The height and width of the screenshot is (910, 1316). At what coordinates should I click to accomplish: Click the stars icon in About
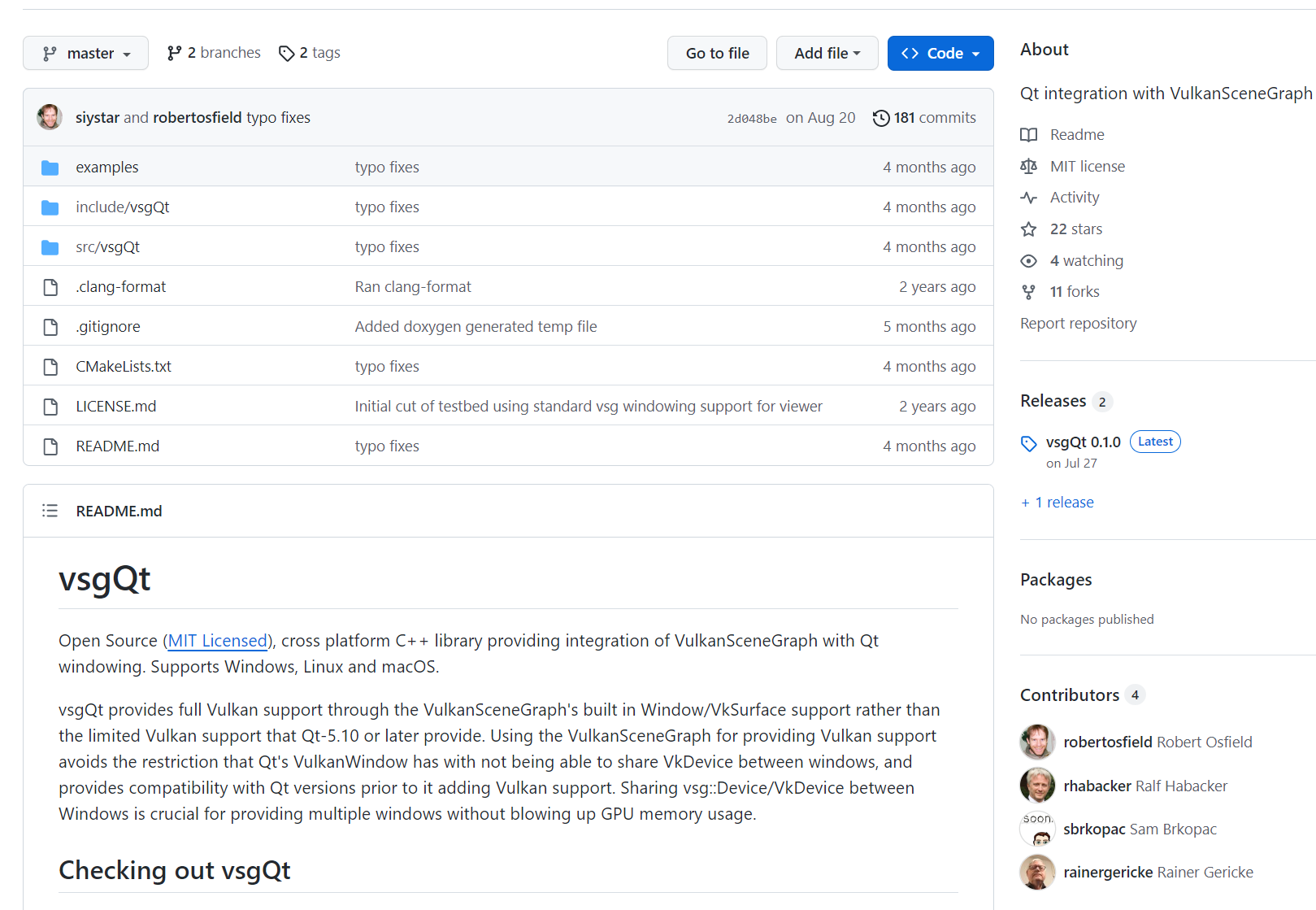click(x=1029, y=229)
